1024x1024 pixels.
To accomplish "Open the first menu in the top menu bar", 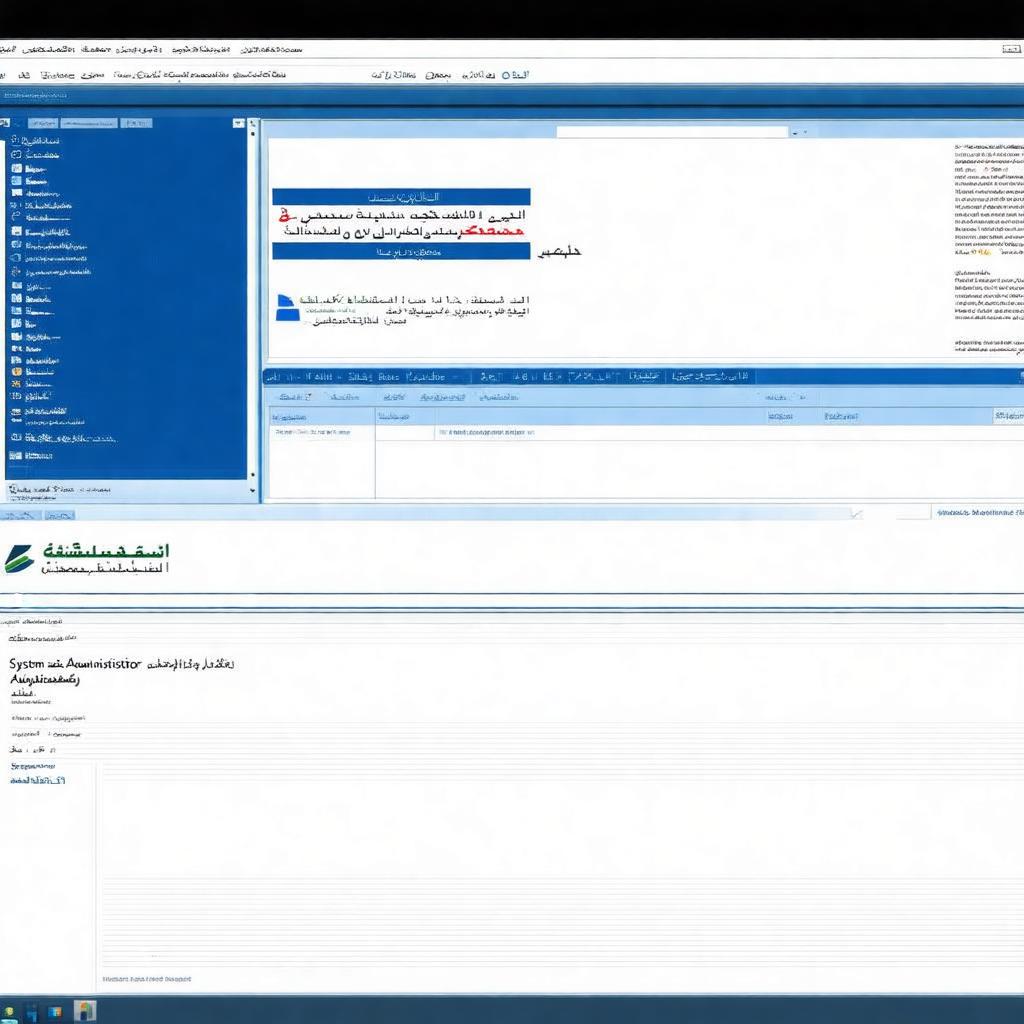I will pos(8,48).
